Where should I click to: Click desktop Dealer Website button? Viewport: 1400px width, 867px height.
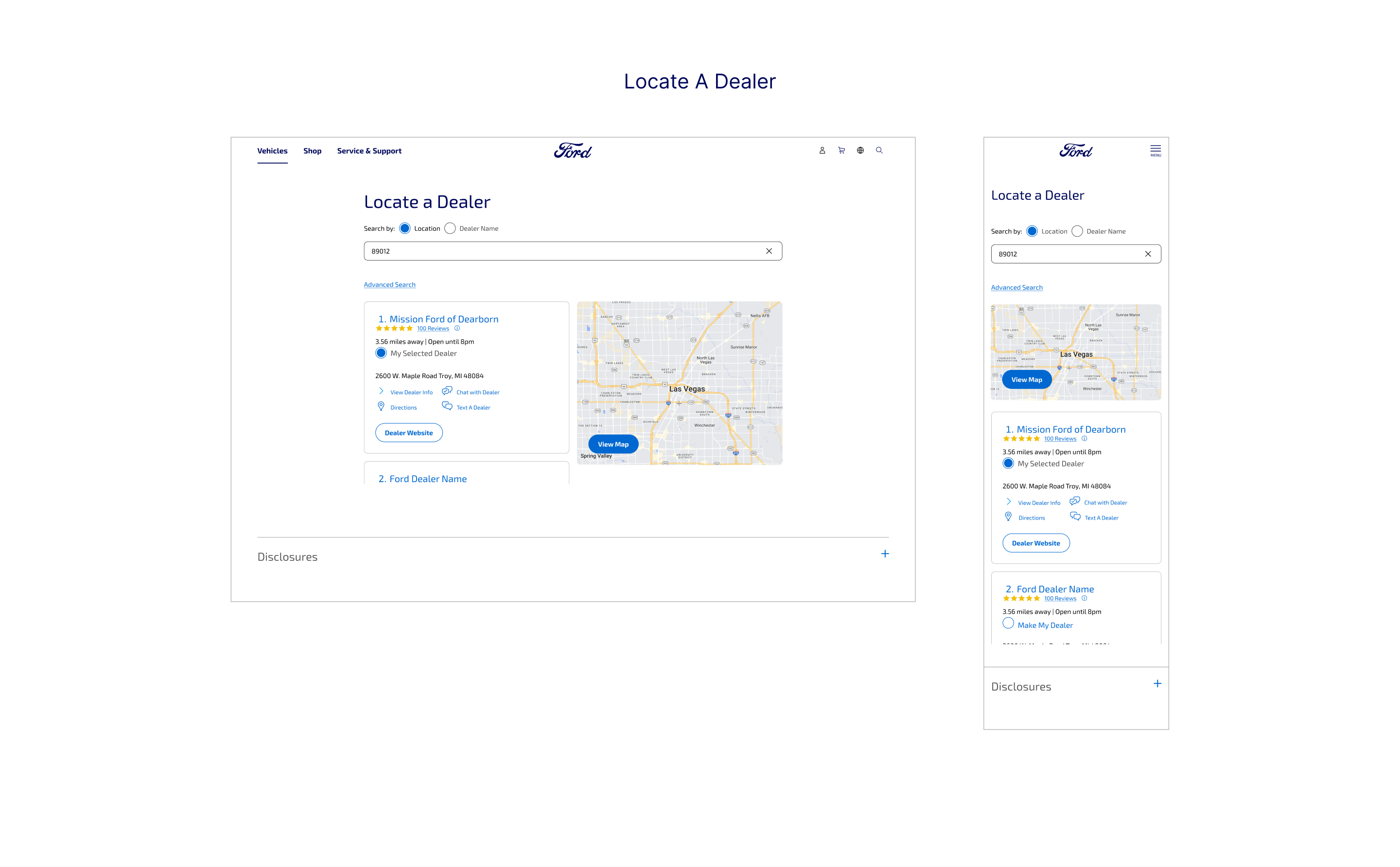click(408, 433)
